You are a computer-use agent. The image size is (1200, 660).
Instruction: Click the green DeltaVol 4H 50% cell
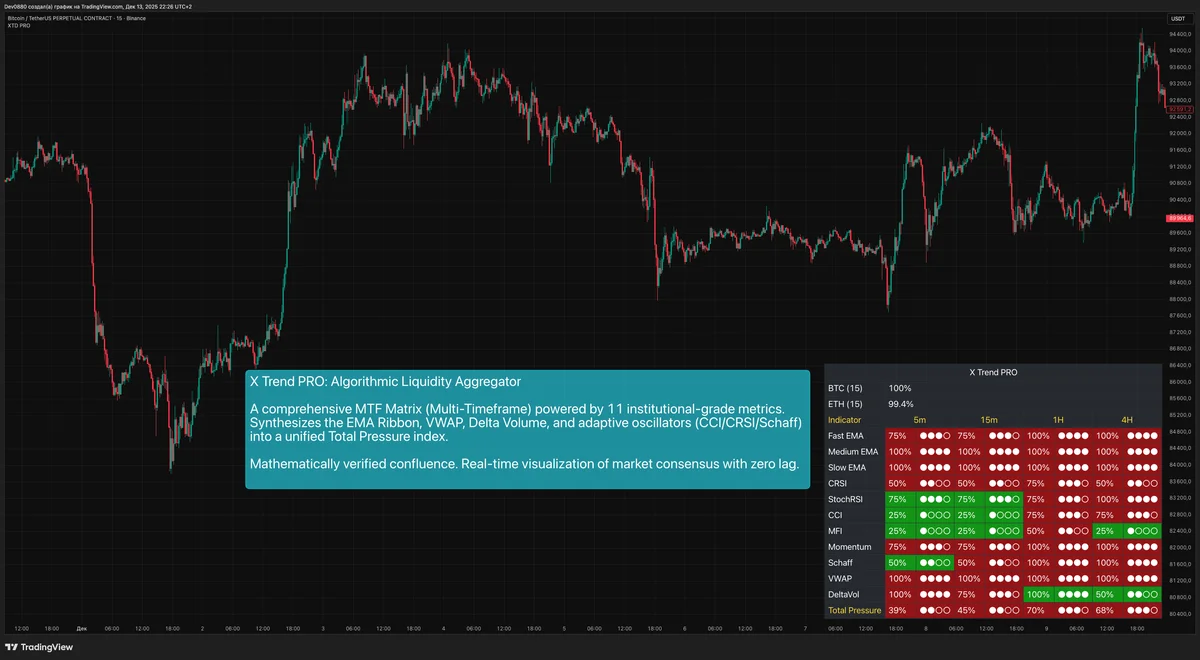click(x=1106, y=595)
